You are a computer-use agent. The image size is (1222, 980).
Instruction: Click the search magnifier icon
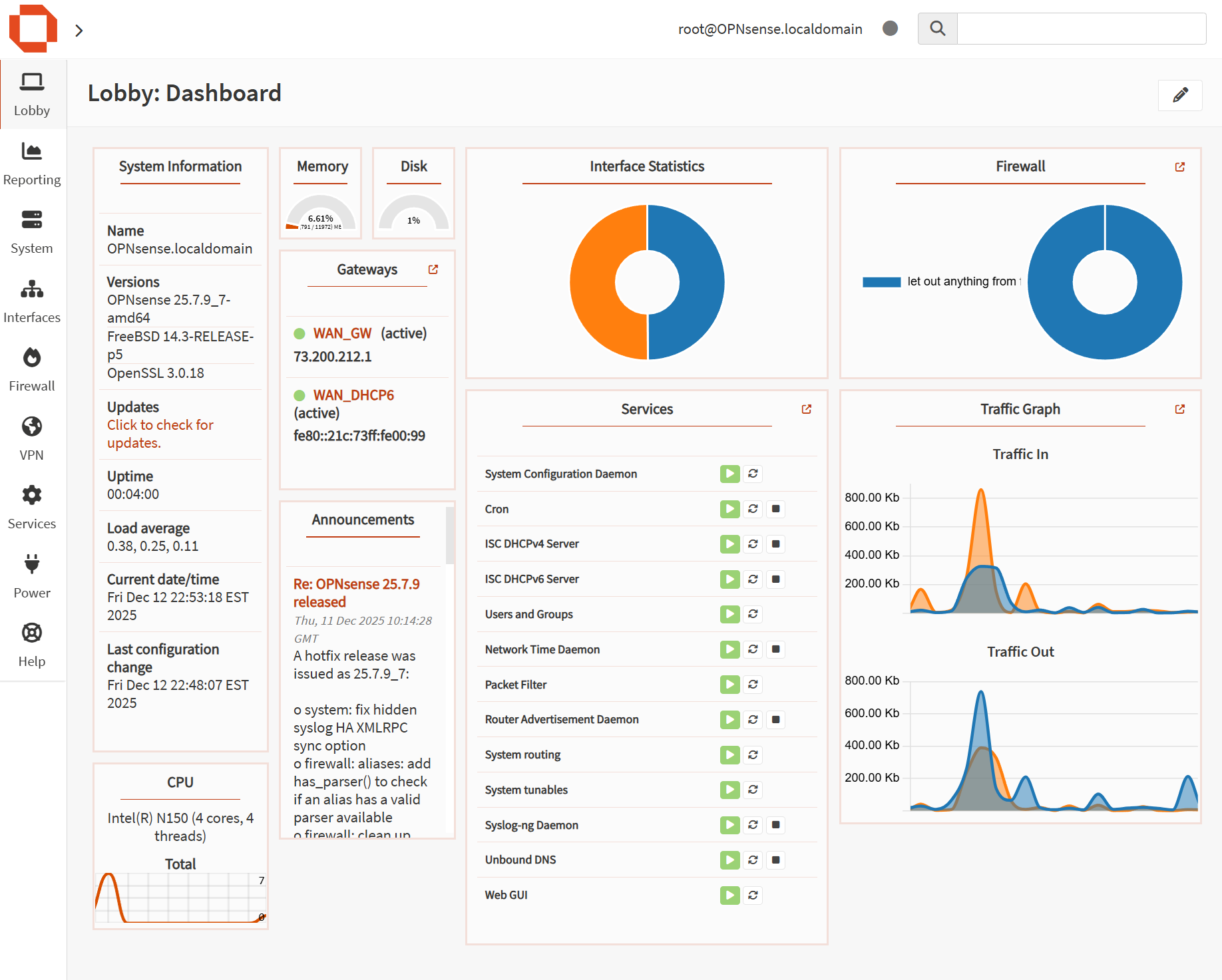pyautogui.click(x=937, y=29)
